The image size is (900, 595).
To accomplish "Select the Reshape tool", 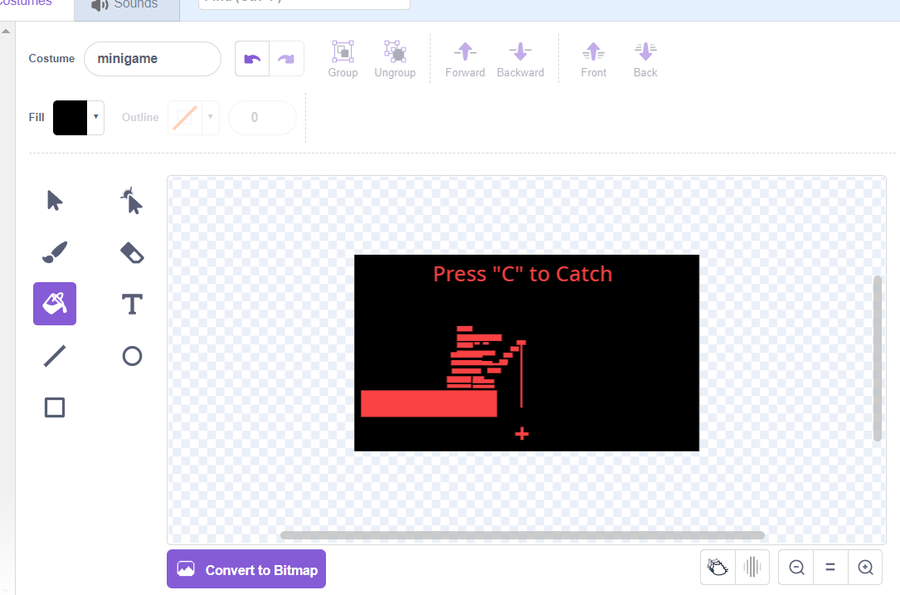I will pos(132,201).
